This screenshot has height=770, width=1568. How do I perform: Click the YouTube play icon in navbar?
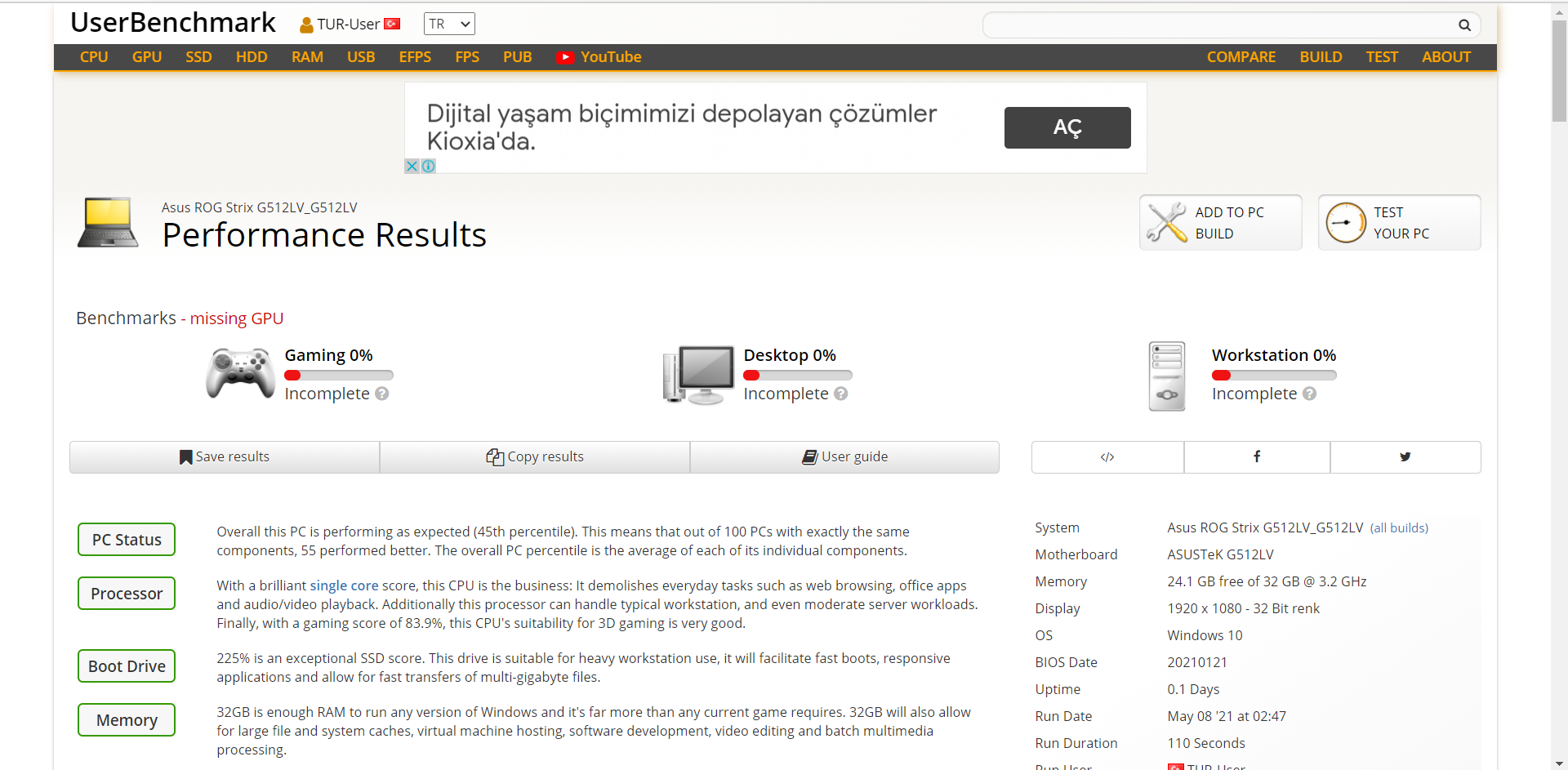coord(565,57)
